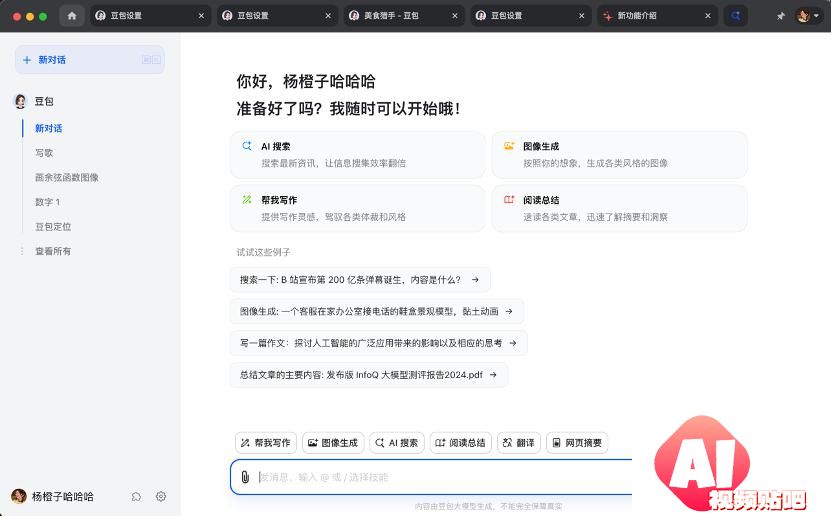
Task: Open the 写歌 conversation
Action: pos(44,153)
